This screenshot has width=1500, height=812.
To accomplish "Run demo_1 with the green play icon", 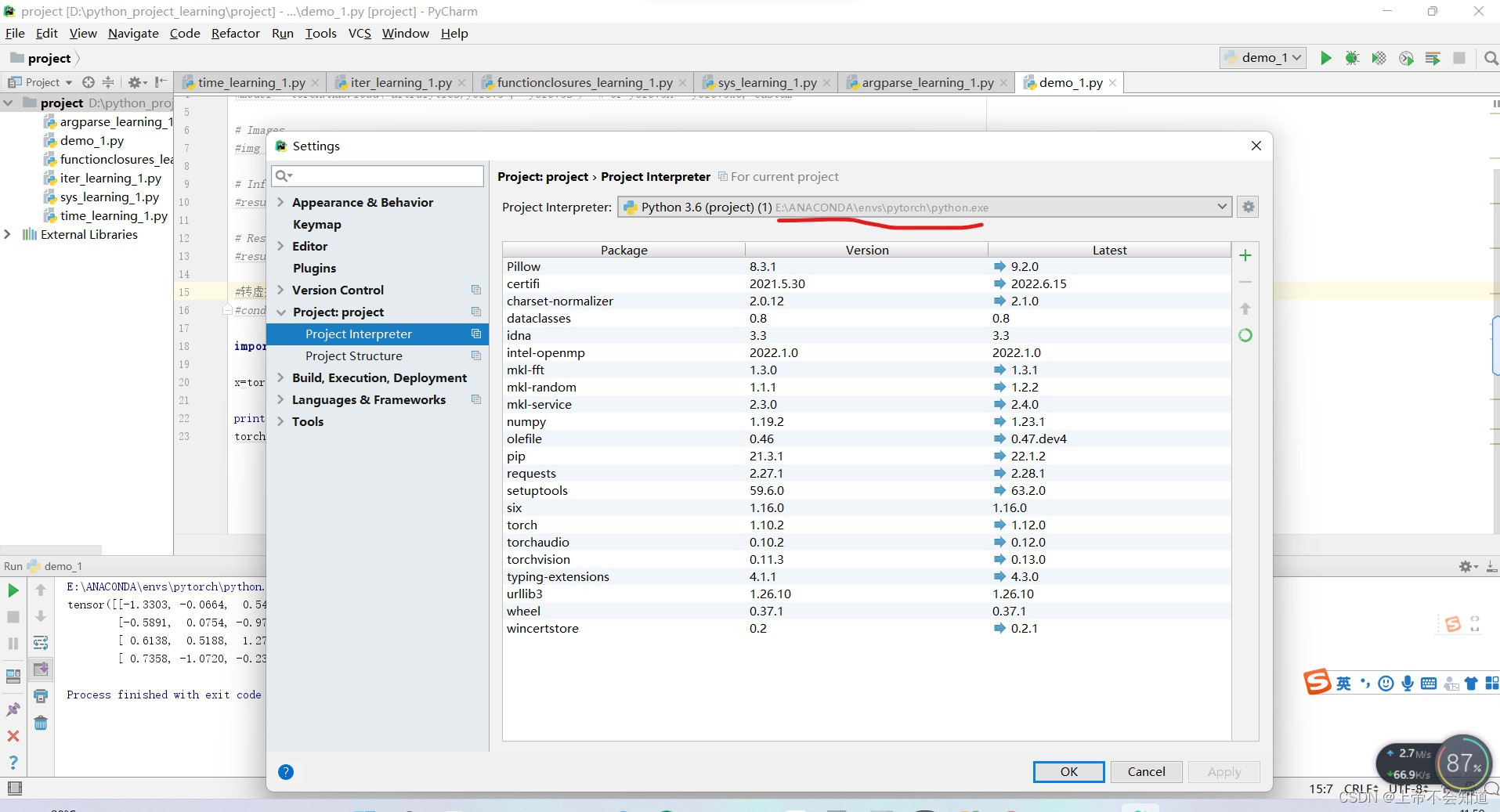I will [1325, 58].
